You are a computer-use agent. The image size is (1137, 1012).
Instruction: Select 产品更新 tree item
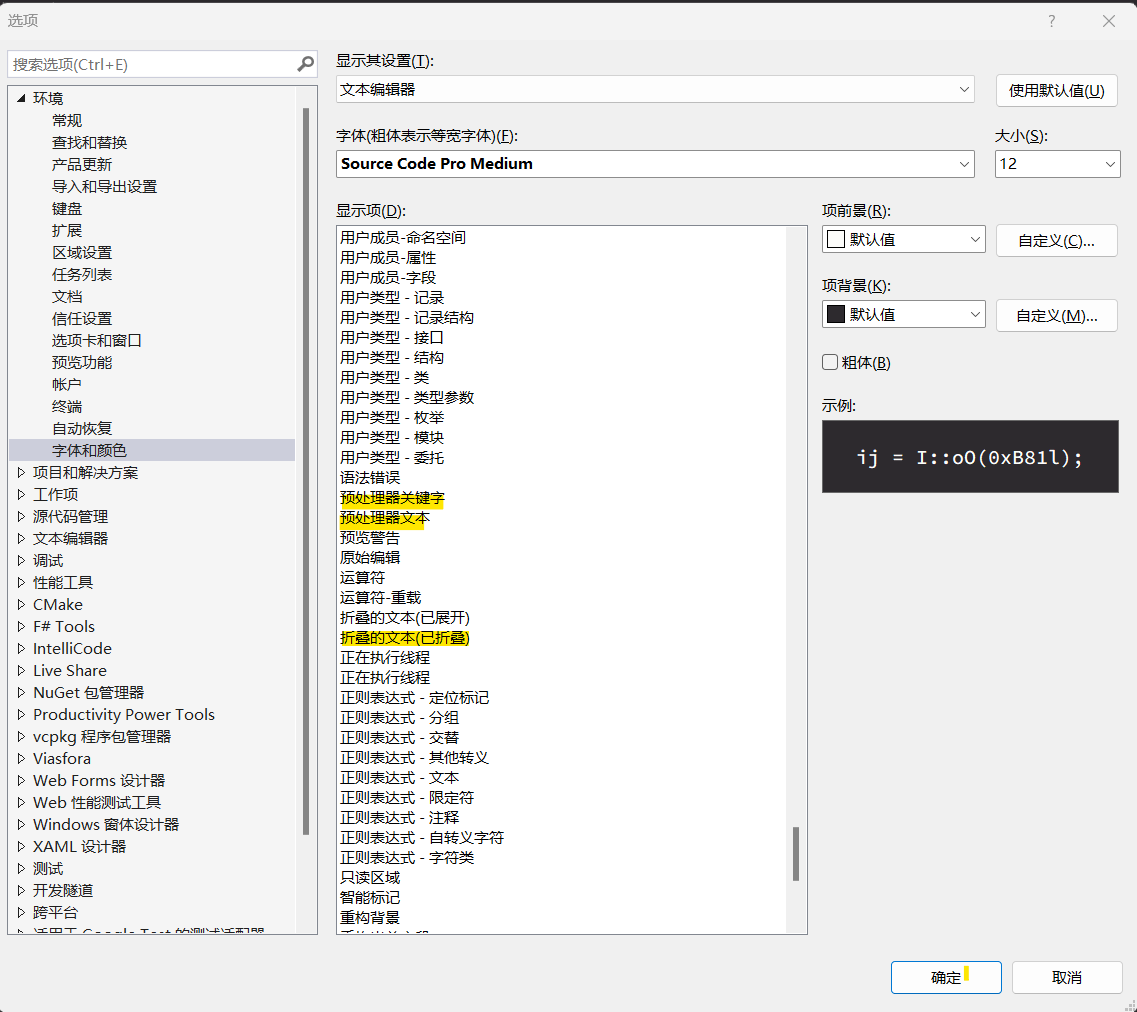pyautogui.click(x=82, y=165)
